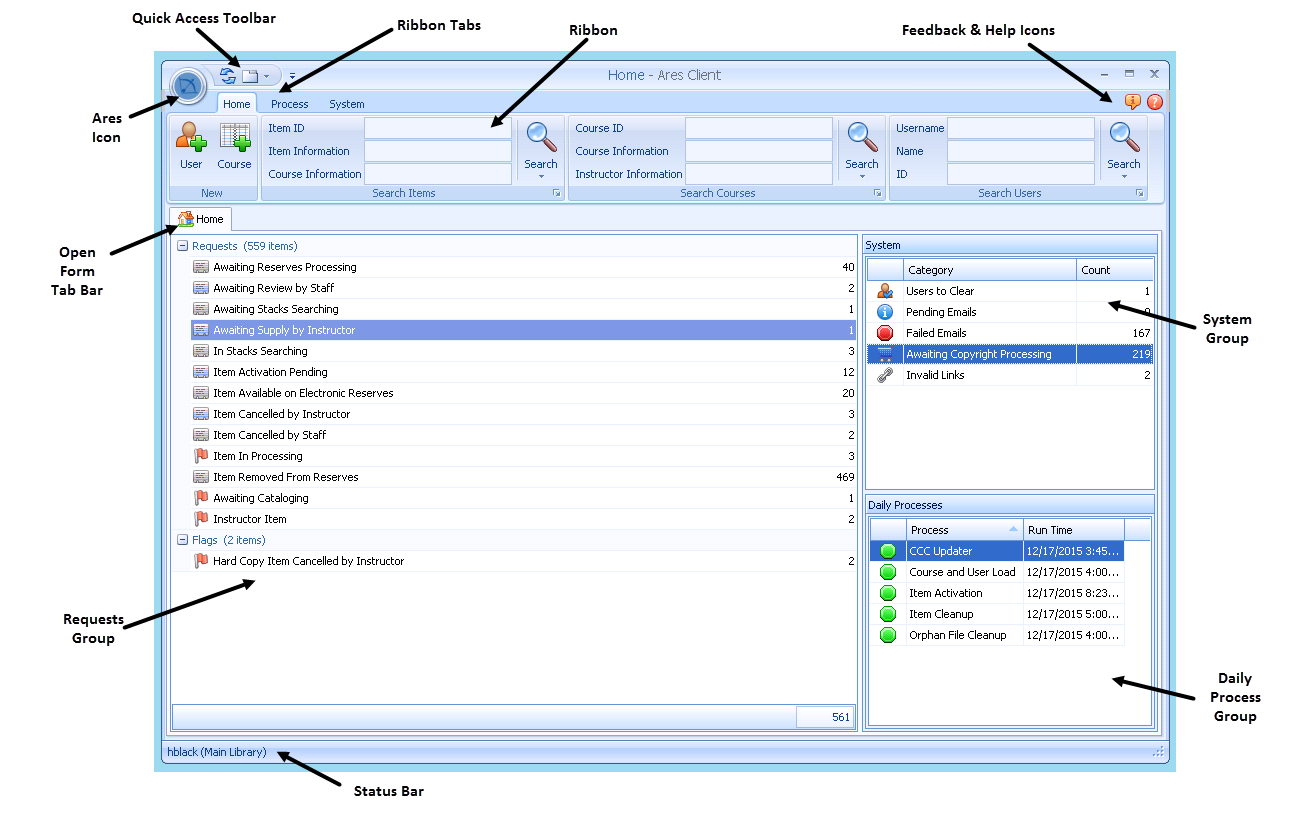
Task: Click the refresh icon in Quick Access Toolbar
Action: (228, 76)
